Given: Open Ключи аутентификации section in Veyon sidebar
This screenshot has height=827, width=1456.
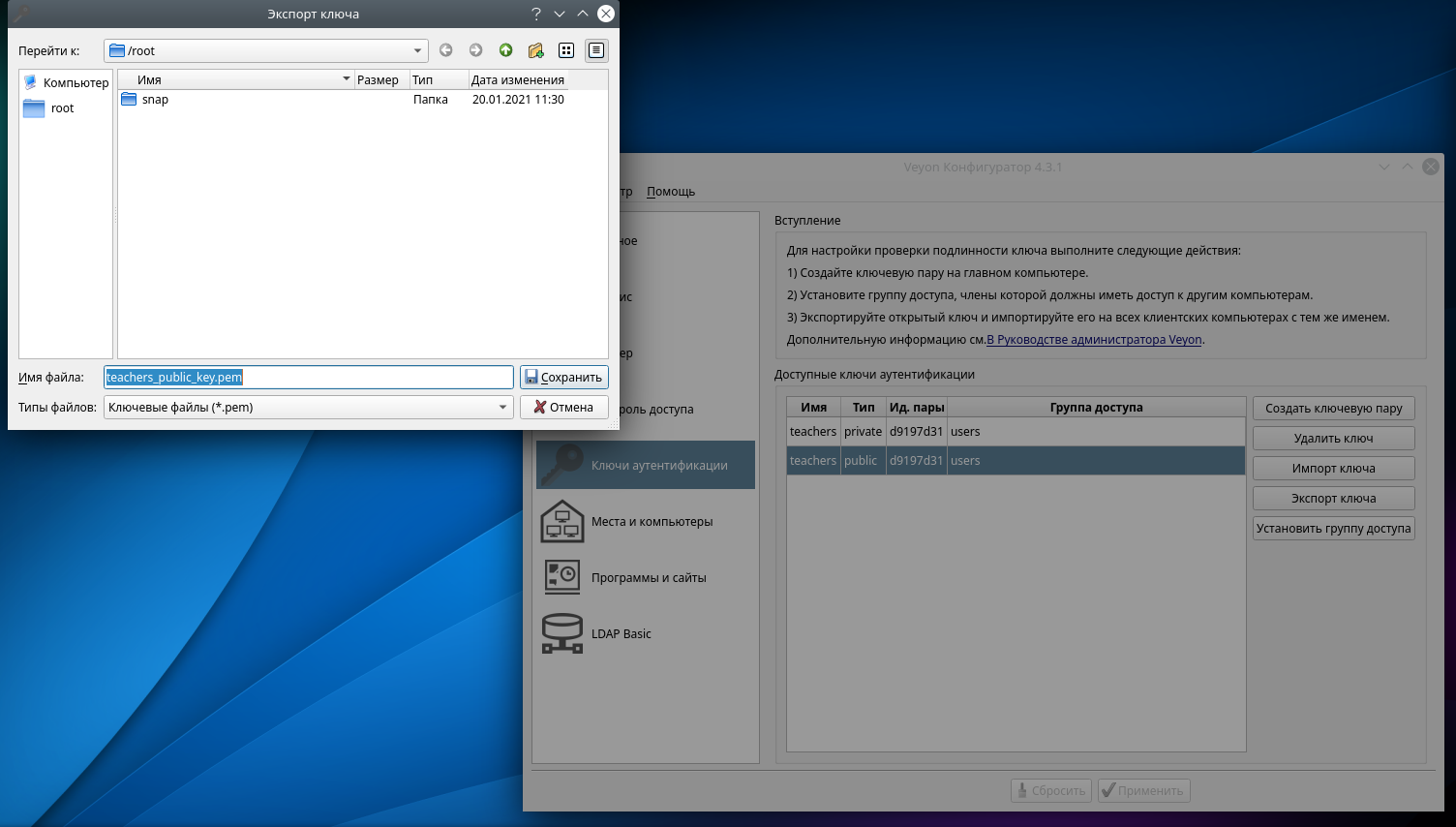Looking at the screenshot, I should click(x=646, y=465).
